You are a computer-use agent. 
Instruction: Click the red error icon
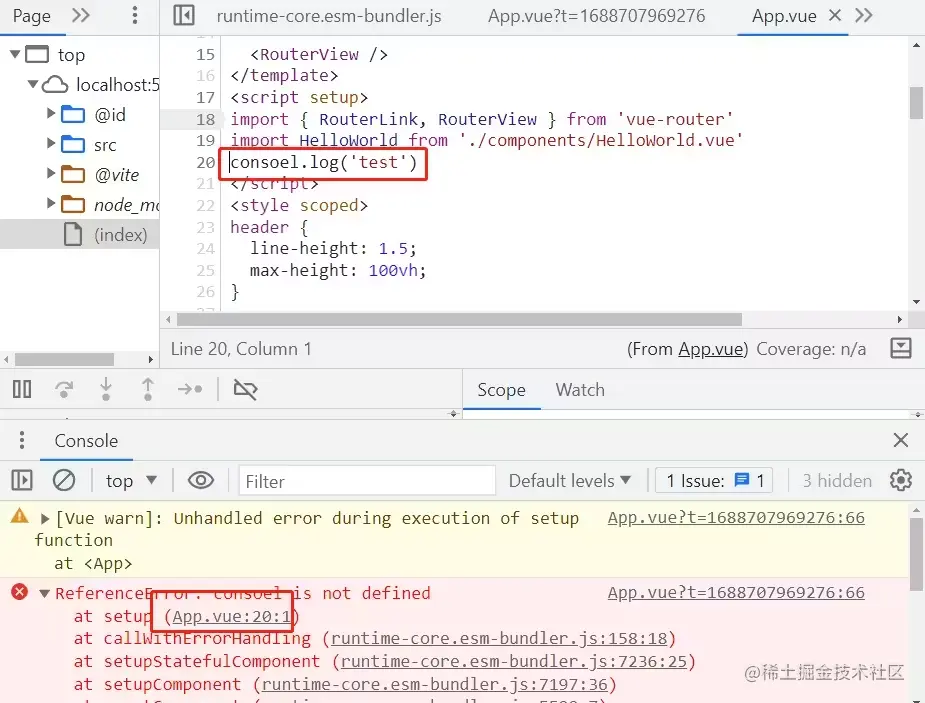(19, 592)
